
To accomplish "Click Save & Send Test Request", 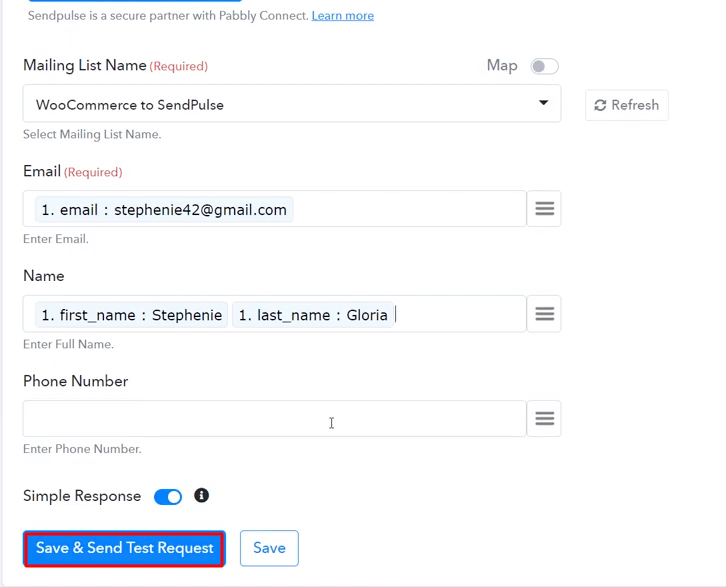I will [x=124, y=549].
